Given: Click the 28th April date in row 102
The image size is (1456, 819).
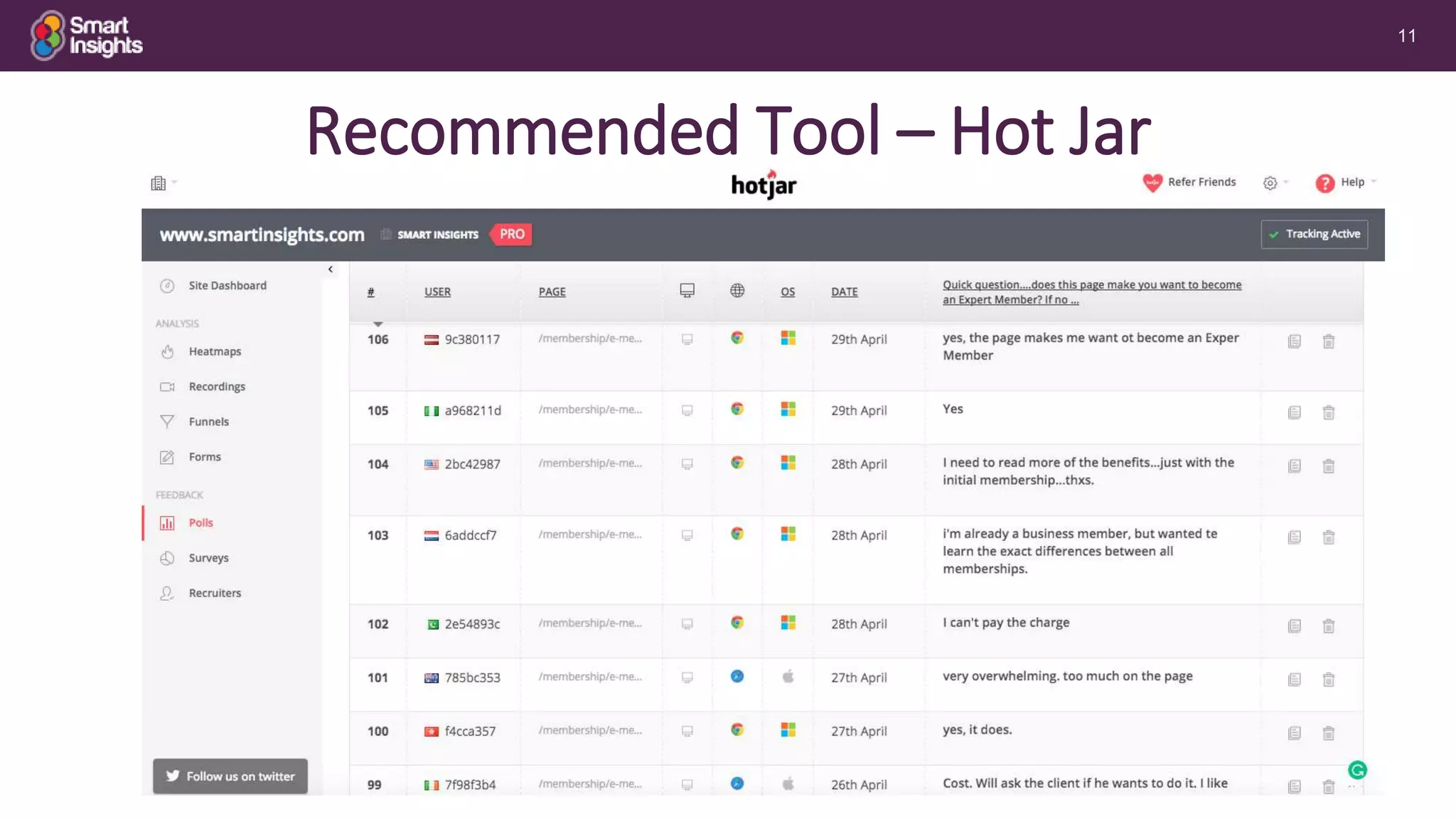Looking at the screenshot, I should (x=859, y=624).
